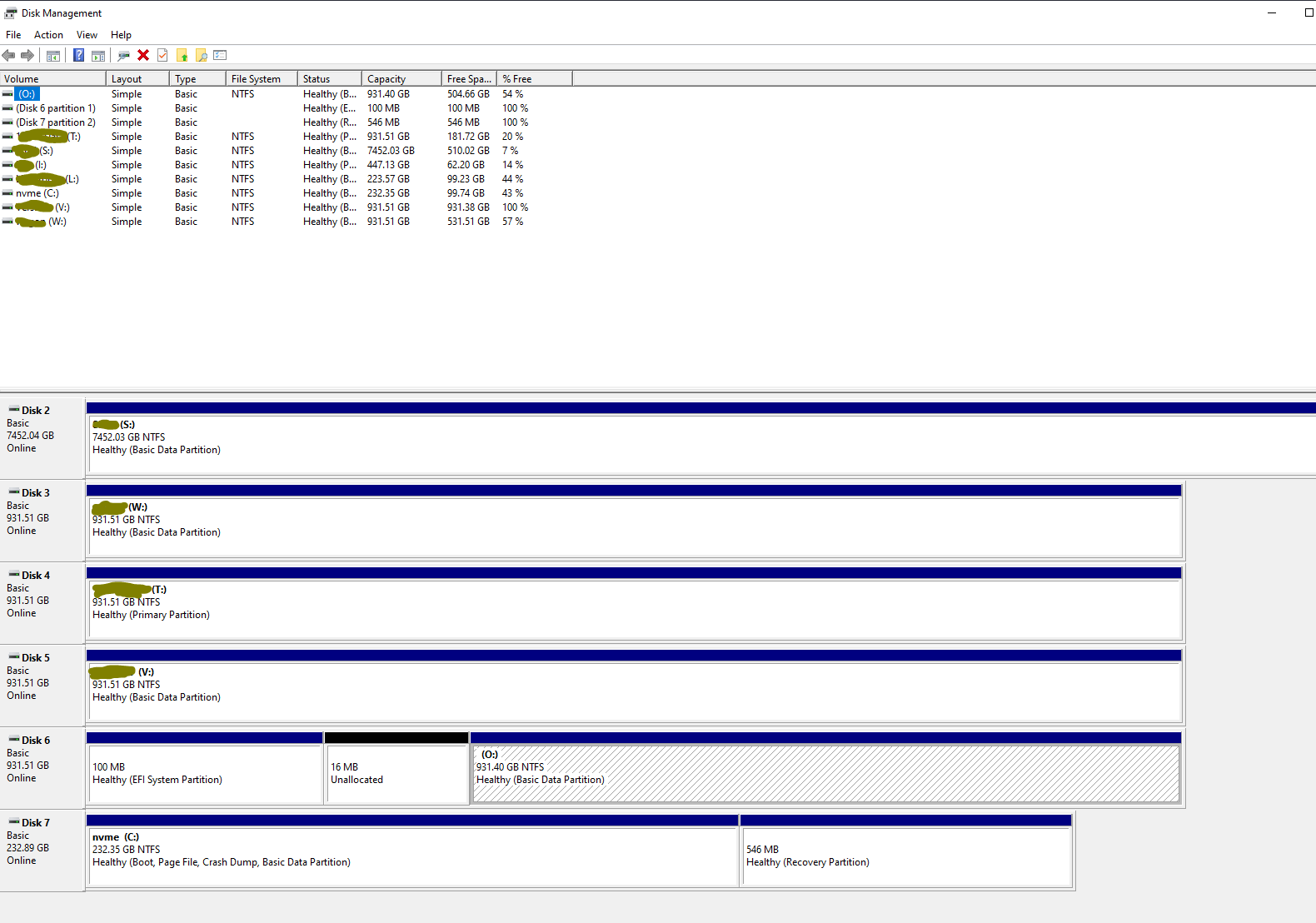Click the yellow Open folder-with-arrow icon
1316x923 pixels.
(x=182, y=56)
